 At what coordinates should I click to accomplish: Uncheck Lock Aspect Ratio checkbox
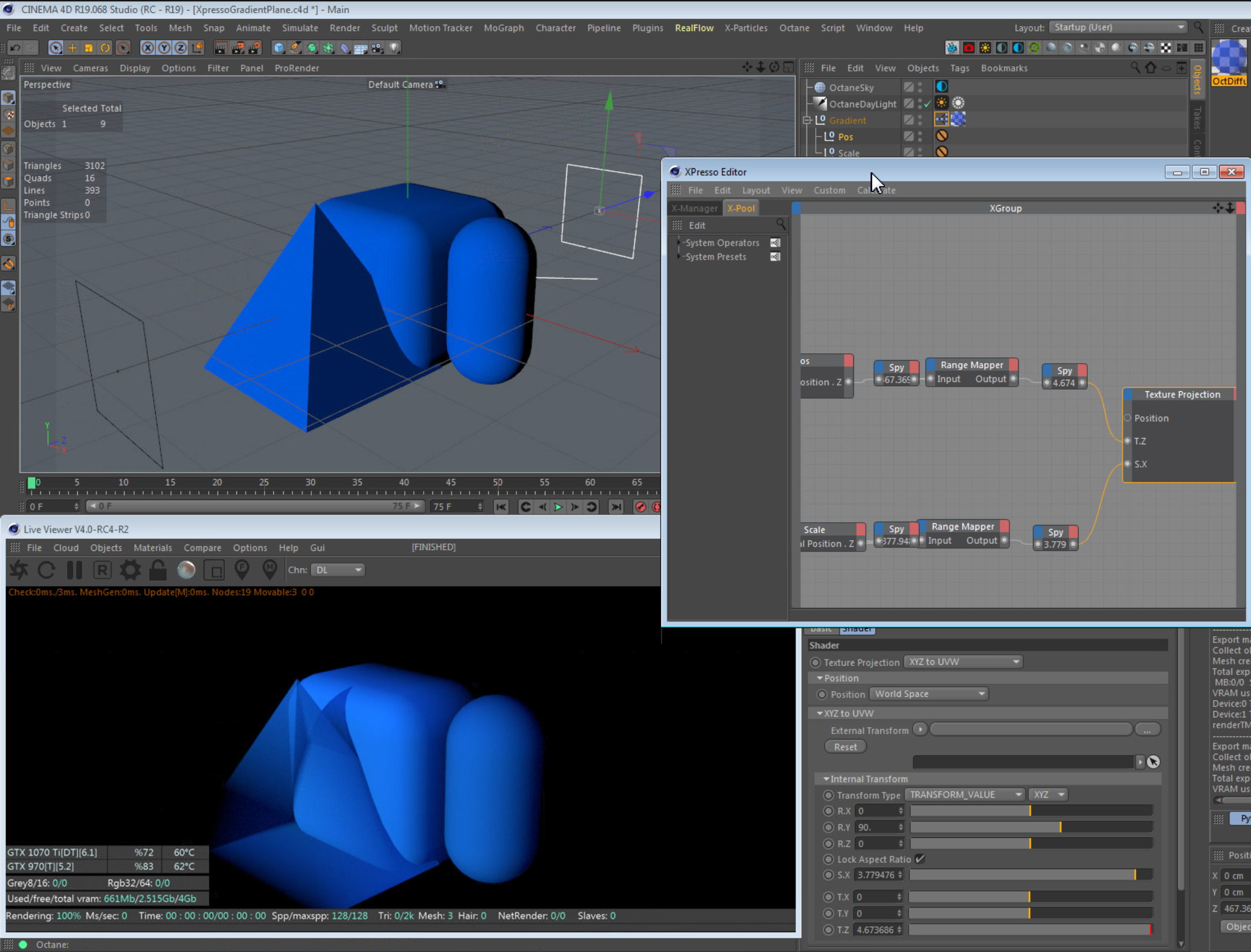920,859
